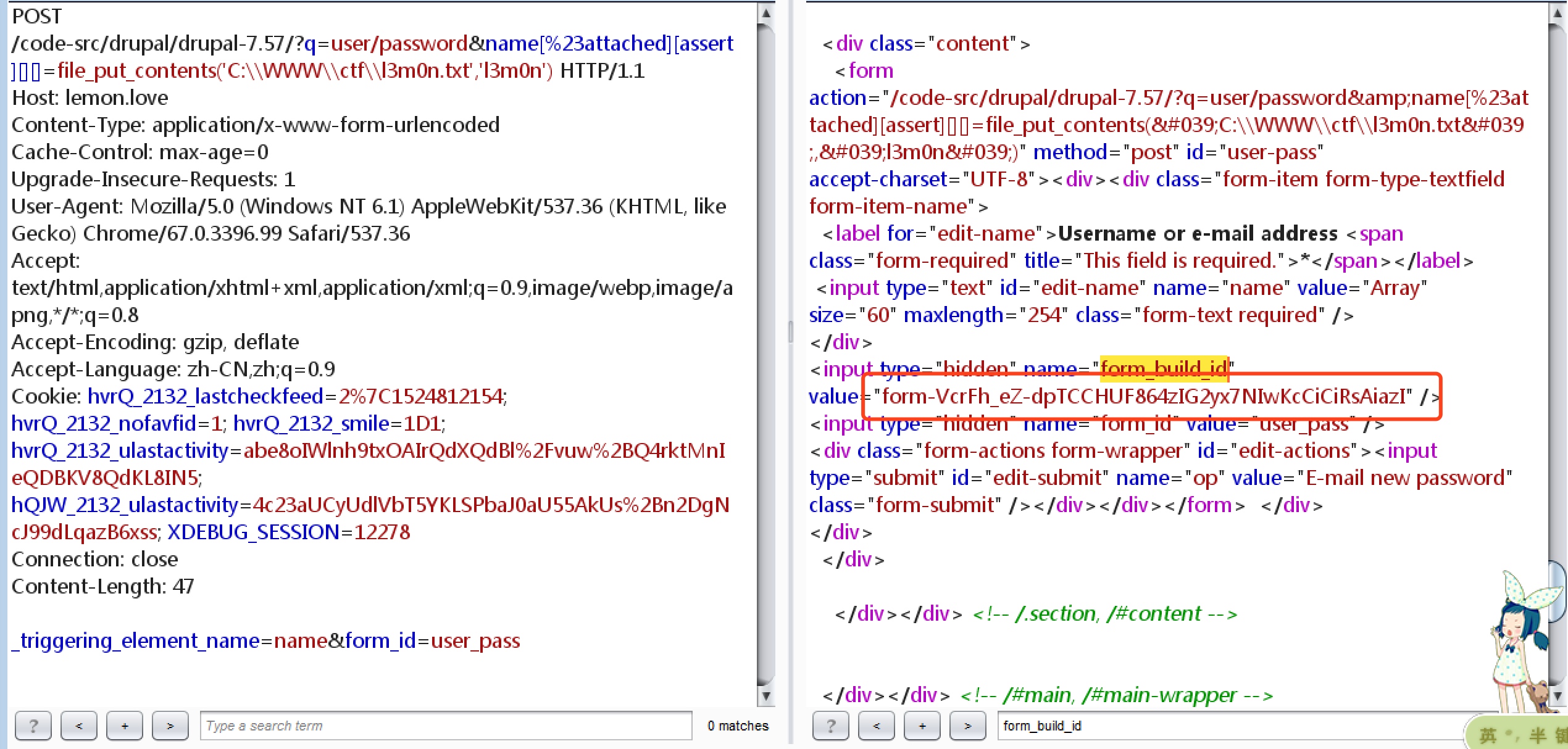
Task: Click the request pane search term field
Action: 445,726
